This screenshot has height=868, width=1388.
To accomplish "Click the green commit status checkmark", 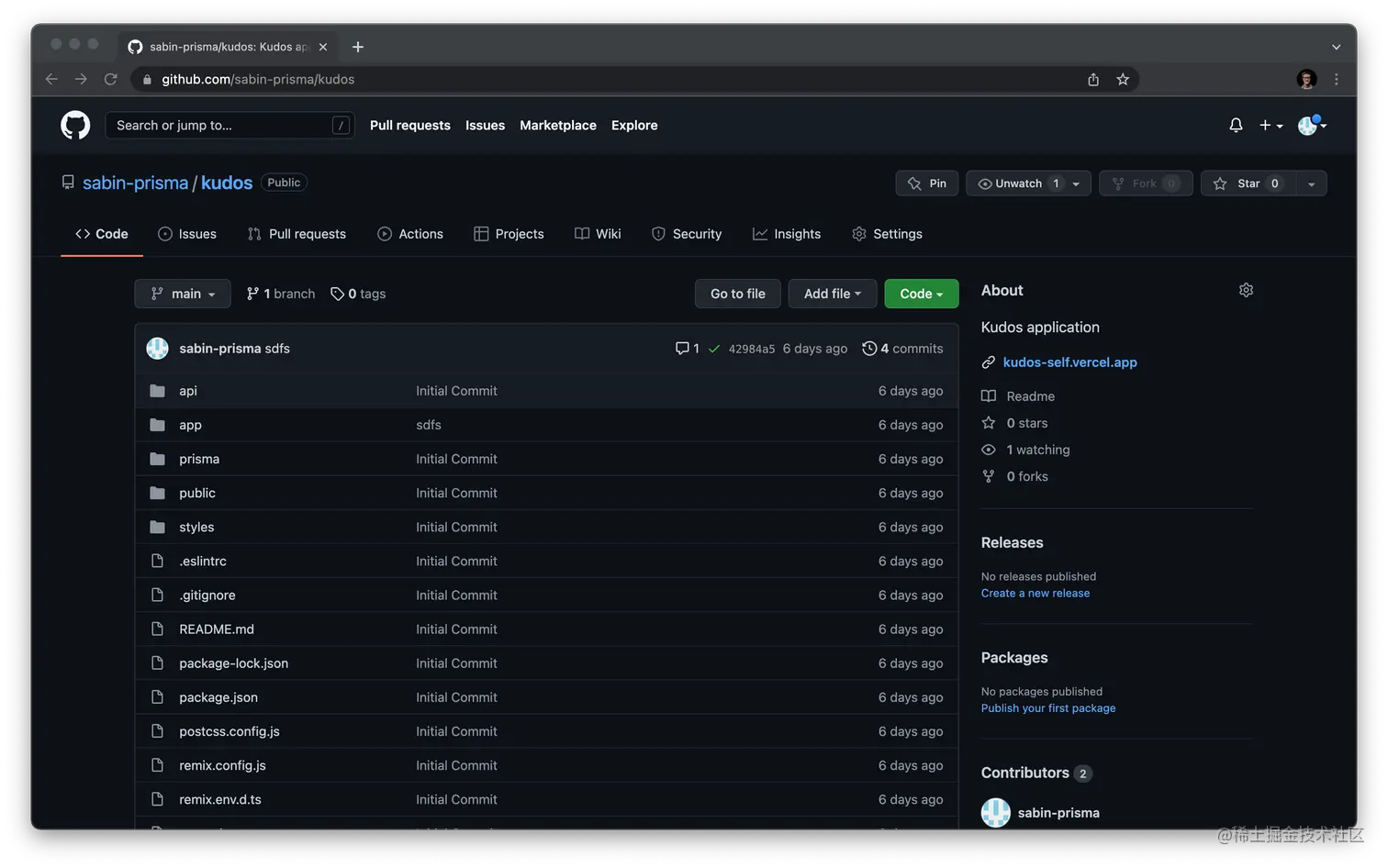I will click(x=714, y=349).
